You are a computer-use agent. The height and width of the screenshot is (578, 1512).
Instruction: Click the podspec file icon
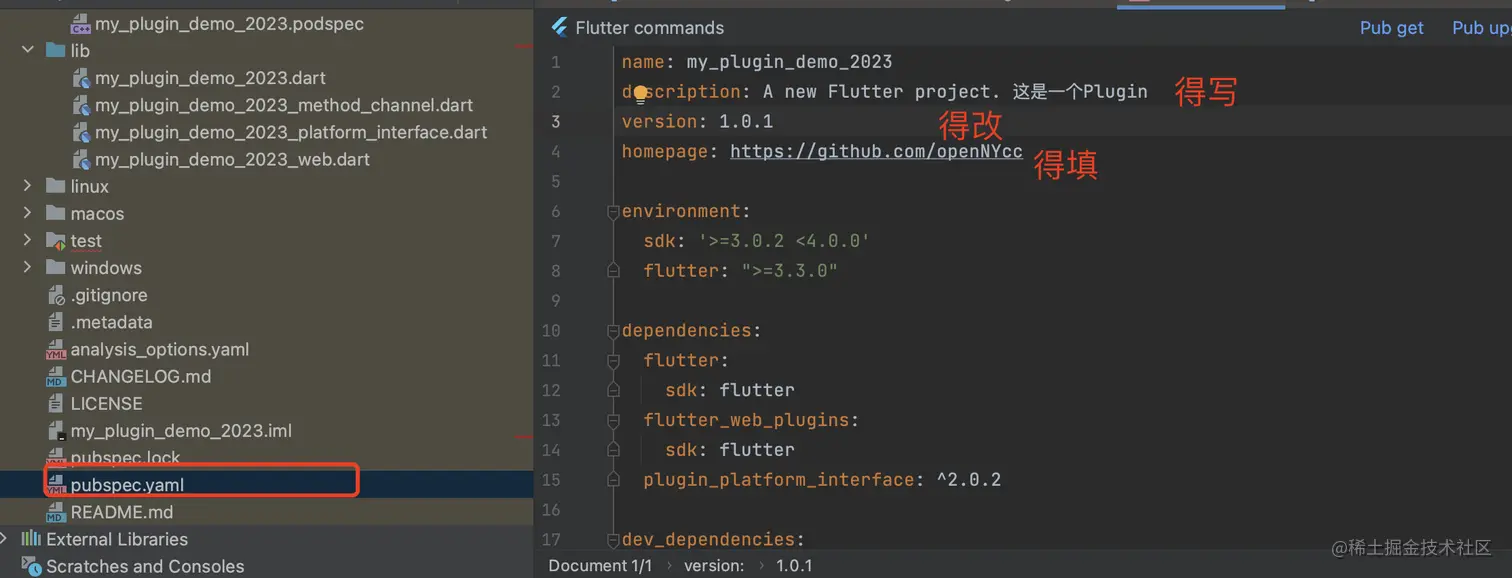point(81,23)
